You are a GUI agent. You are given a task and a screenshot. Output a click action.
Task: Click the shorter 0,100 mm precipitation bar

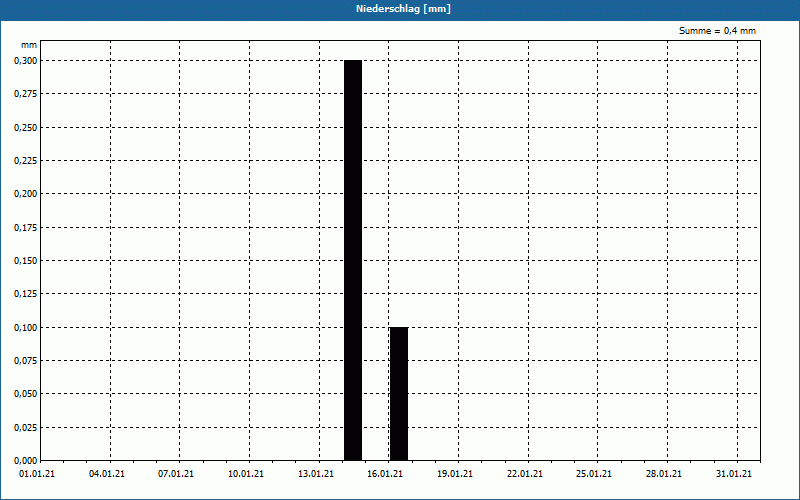[x=399, y=394]
